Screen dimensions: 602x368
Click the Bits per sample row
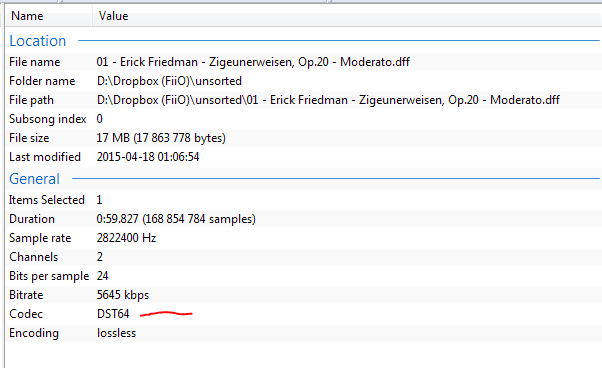tap(303, 276)
